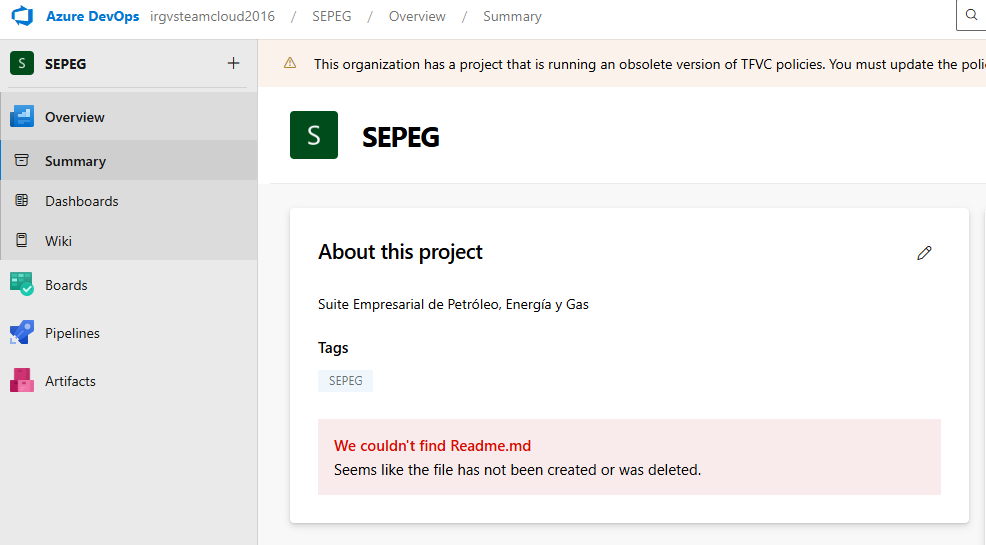Click the We couldn't find Readme.md message
986x545 pixels.
(x=433, y=446)
